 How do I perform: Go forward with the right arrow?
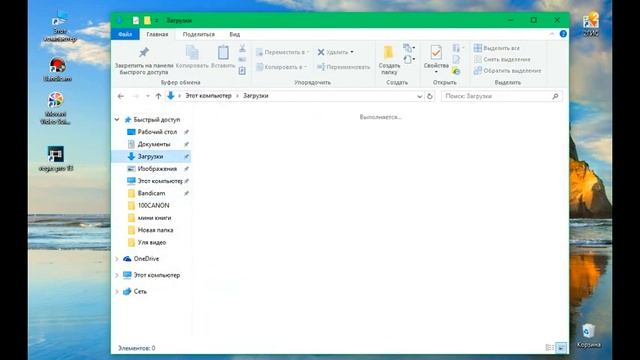pos(136,96)
